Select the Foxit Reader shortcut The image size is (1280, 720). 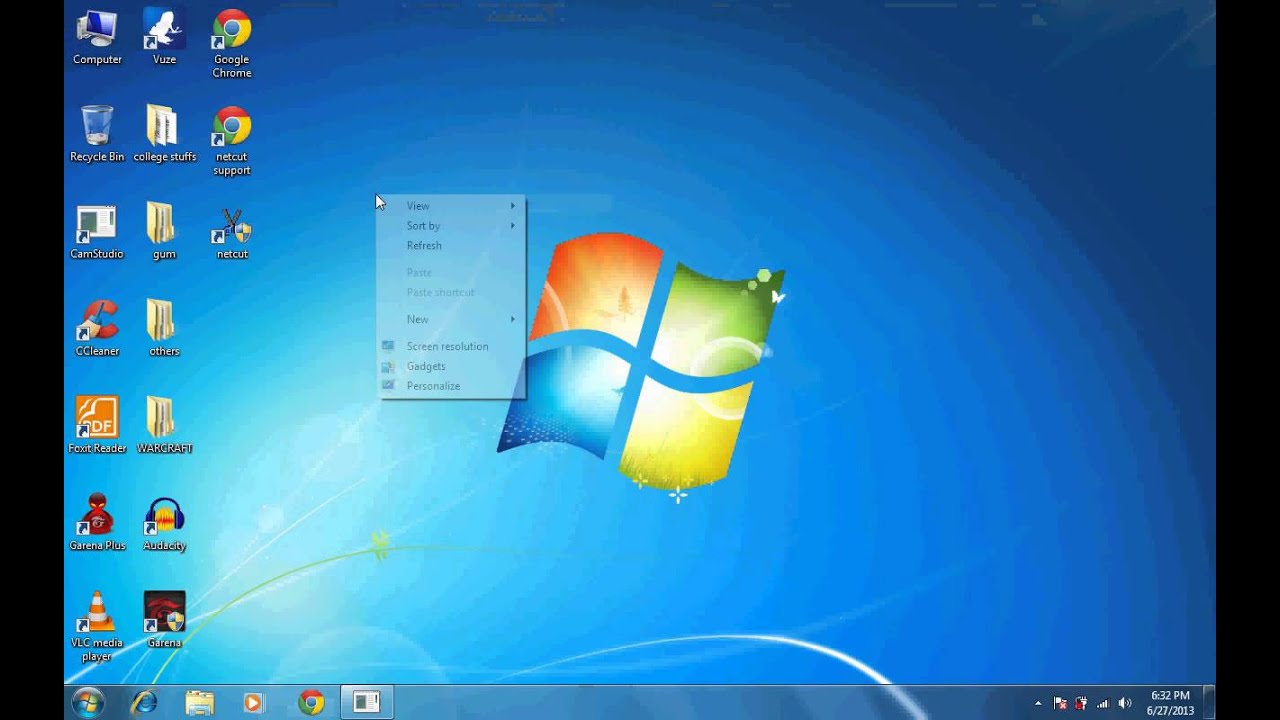point(97,425)
